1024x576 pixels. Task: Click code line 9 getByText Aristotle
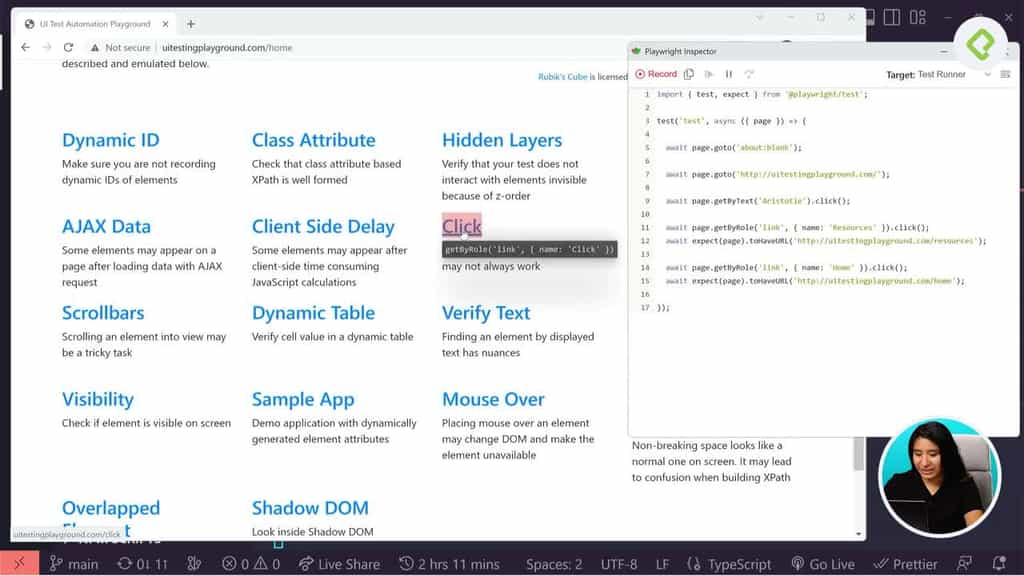758,201
